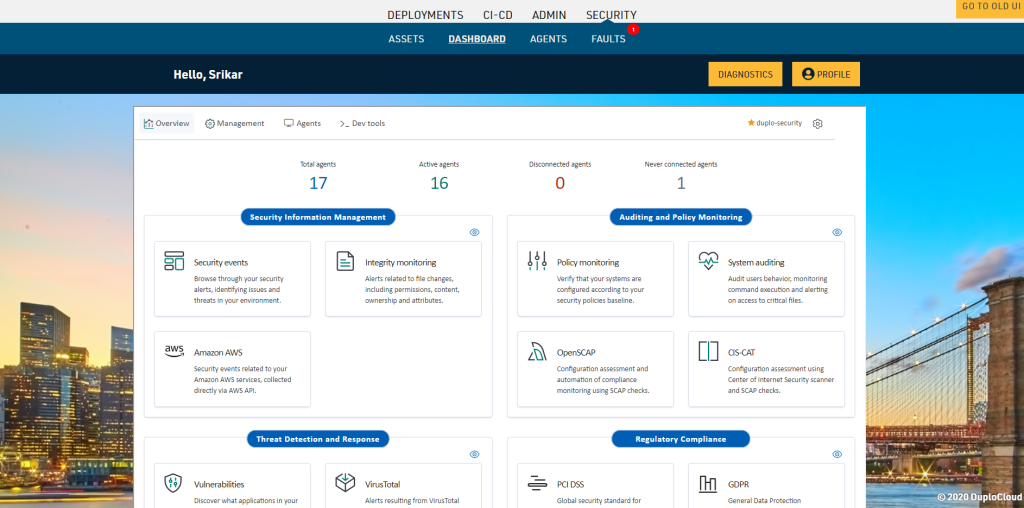
Task: Click the Vulnerabilities shield icon
Action: pyautogui.click(x=174, y=483)
